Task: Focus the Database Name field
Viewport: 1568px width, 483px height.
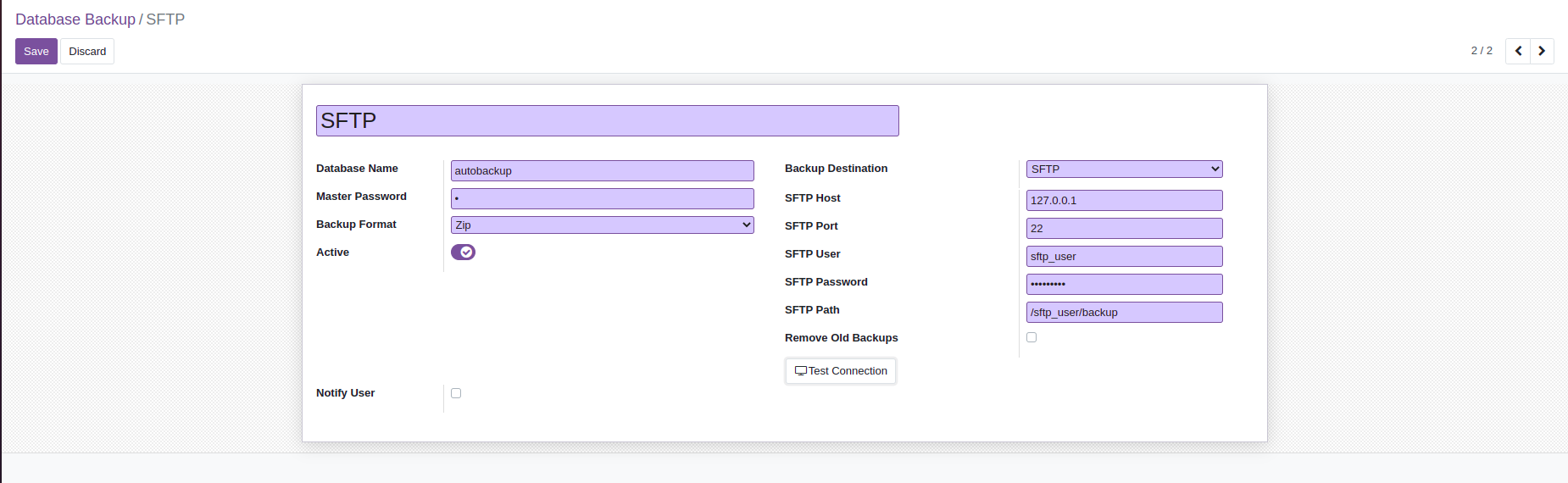Action: click(602, 171)
